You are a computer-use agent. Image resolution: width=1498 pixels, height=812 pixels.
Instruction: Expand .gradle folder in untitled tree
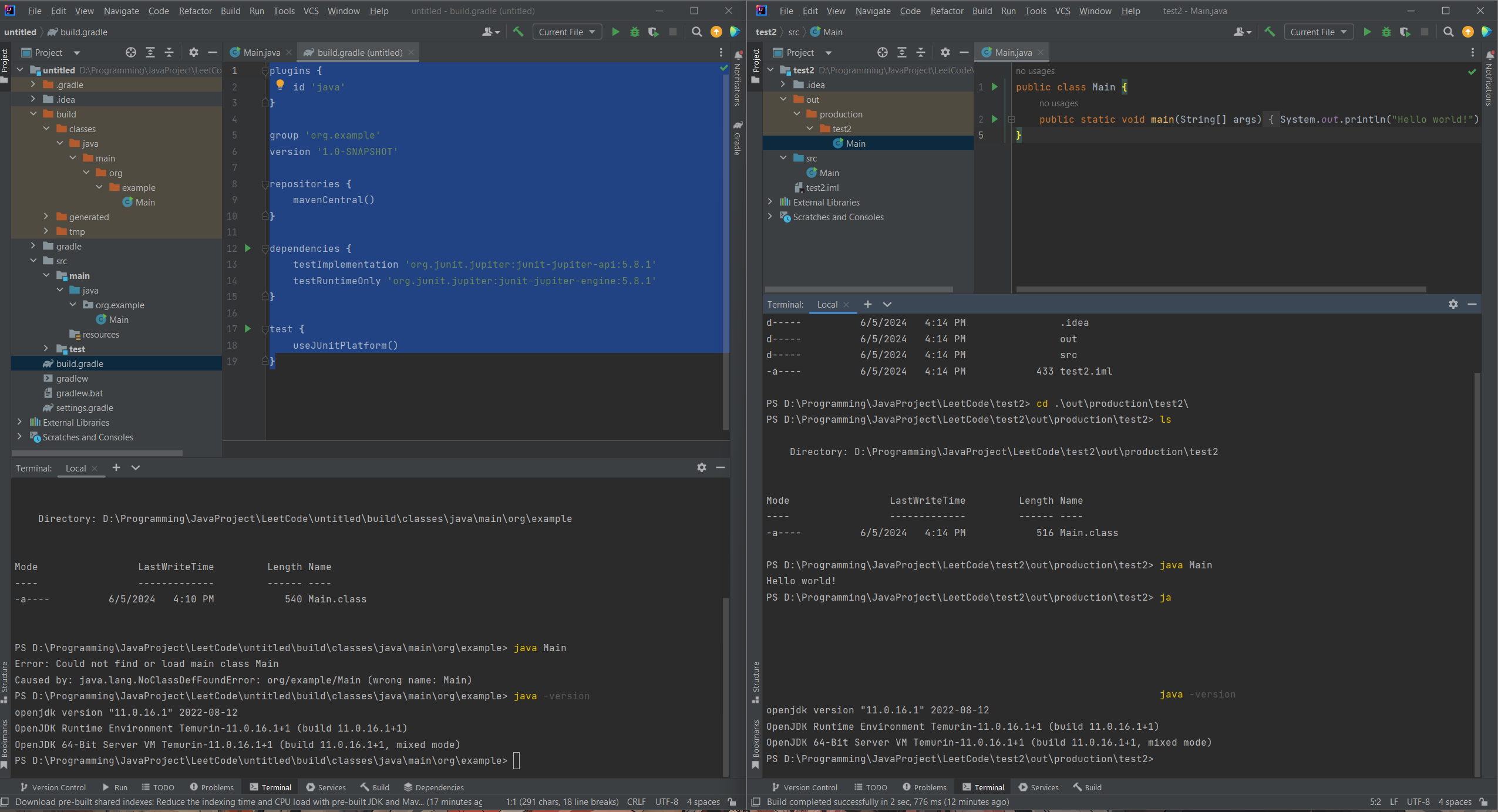tap(33, 85)
